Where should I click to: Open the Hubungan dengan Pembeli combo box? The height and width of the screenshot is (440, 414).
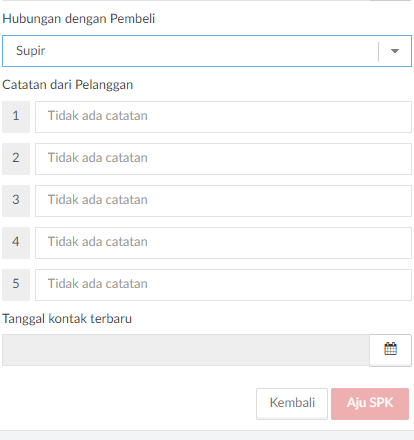click(x=207, y=51)
